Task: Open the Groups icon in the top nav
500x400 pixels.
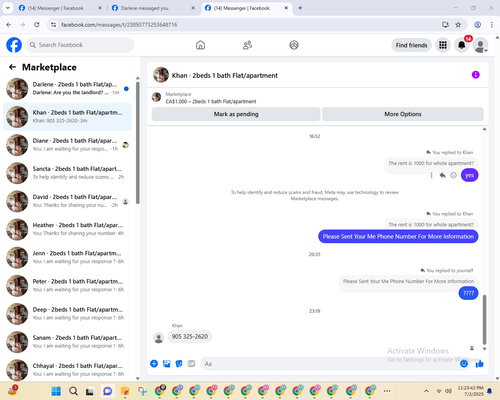Action: pyautogui.click(x=294, y=45)
